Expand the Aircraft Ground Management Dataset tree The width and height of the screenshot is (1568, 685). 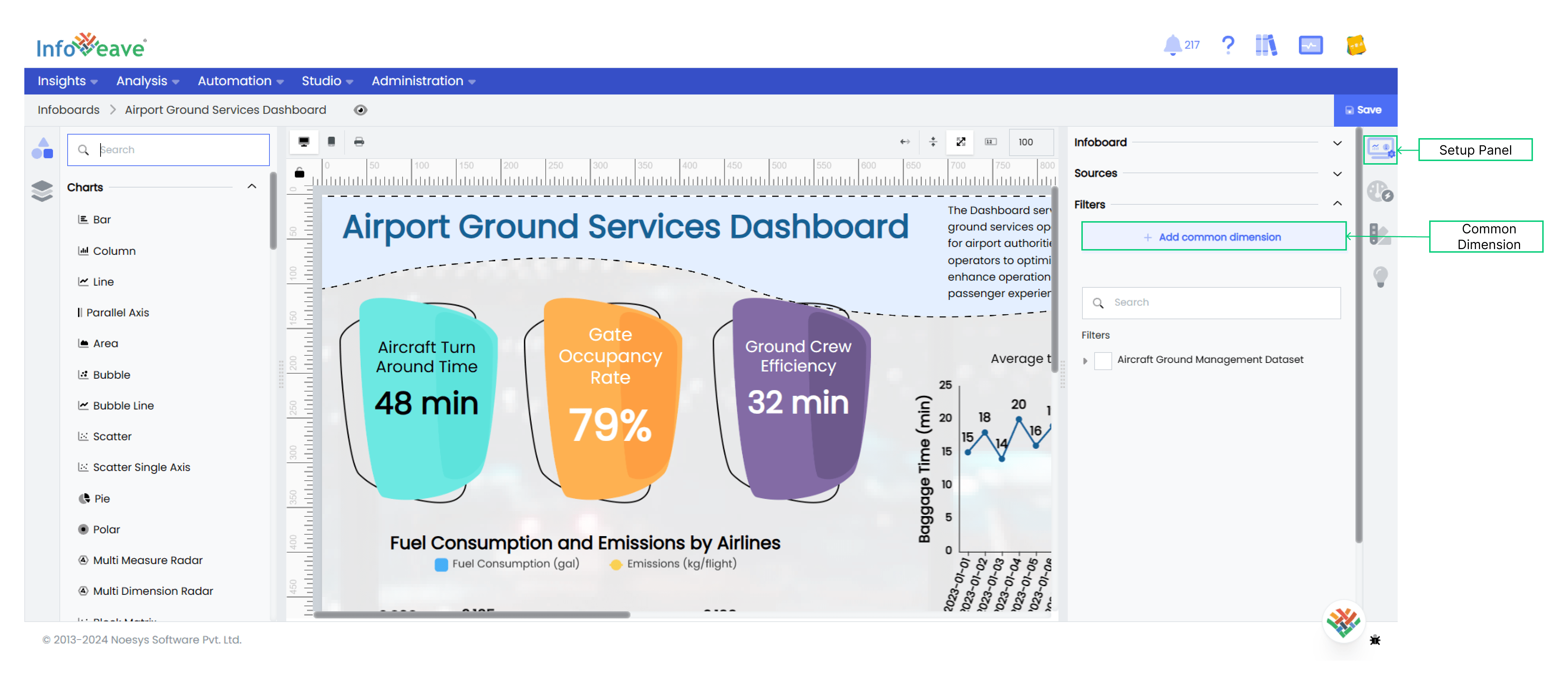pos(1085,360)
